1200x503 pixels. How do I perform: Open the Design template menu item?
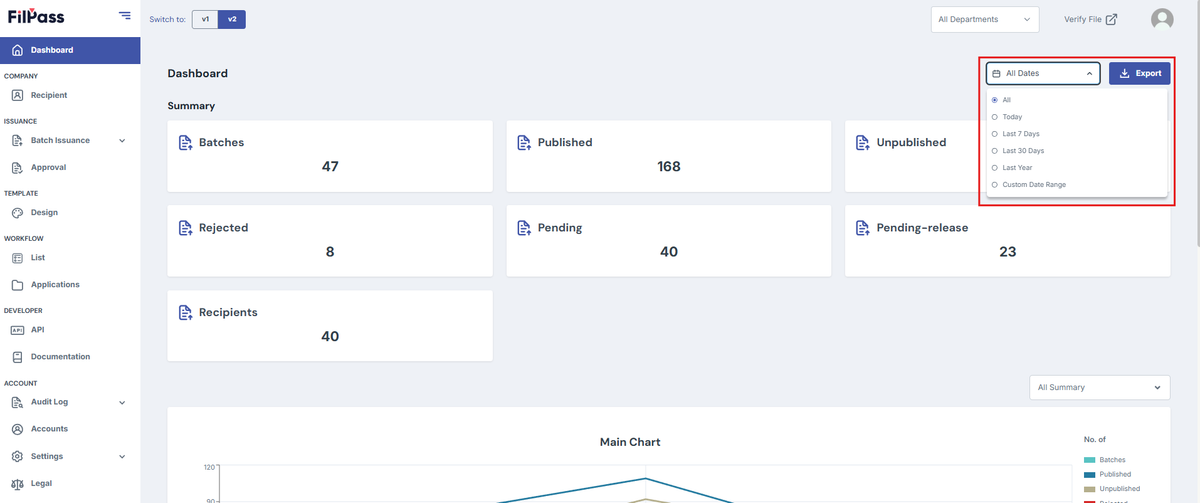pyautogui.click(x=70, y=212)
